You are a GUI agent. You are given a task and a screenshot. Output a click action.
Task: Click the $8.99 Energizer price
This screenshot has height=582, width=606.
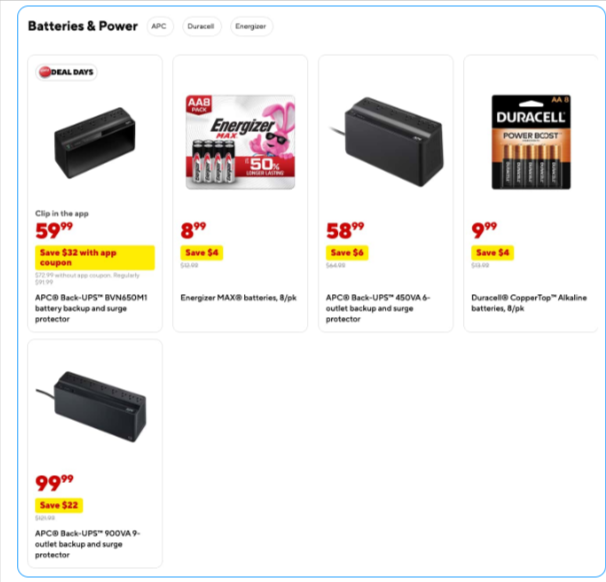pos(194,231)
